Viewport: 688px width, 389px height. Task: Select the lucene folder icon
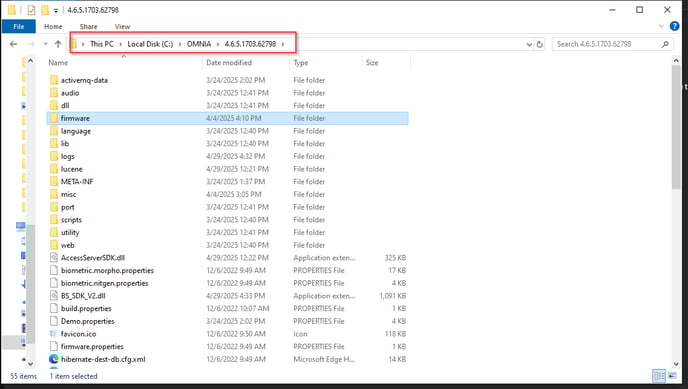(x=54, y=169)
